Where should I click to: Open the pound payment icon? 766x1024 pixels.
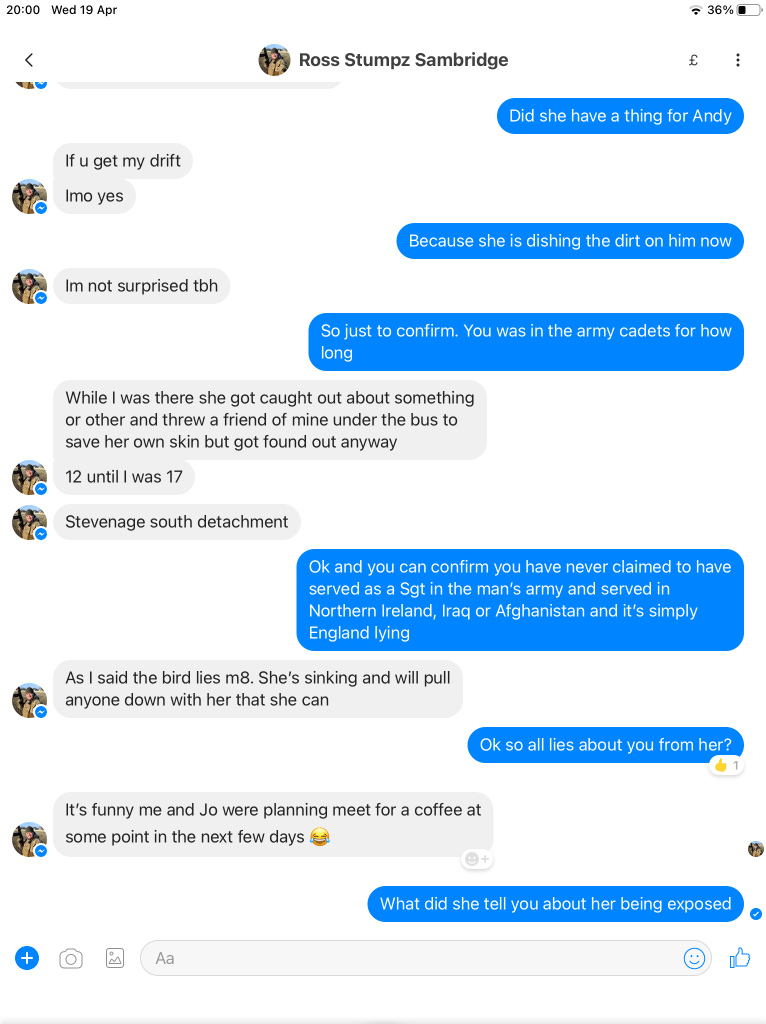(x=694, y=60)
